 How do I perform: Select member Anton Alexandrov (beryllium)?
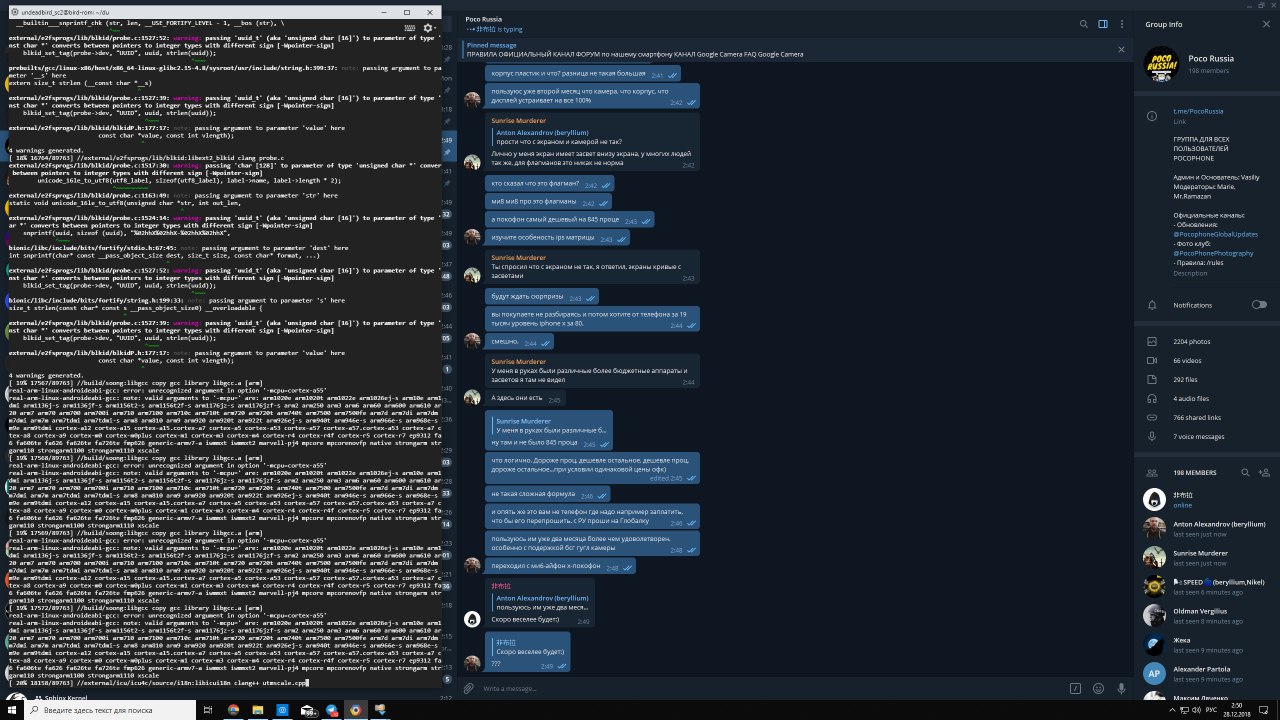[1206, 529]
